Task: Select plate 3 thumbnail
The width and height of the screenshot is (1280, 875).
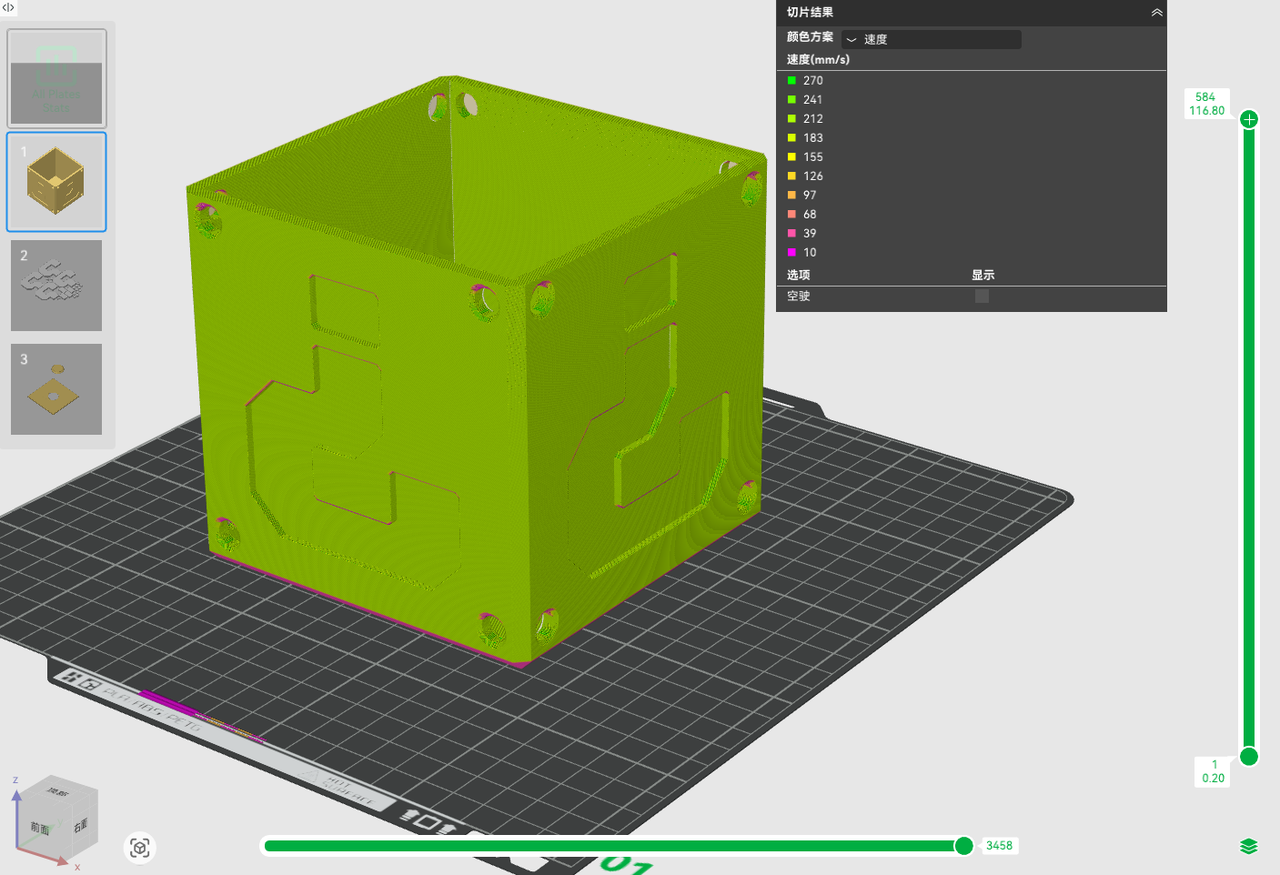Action: click(x=56, y=389)
